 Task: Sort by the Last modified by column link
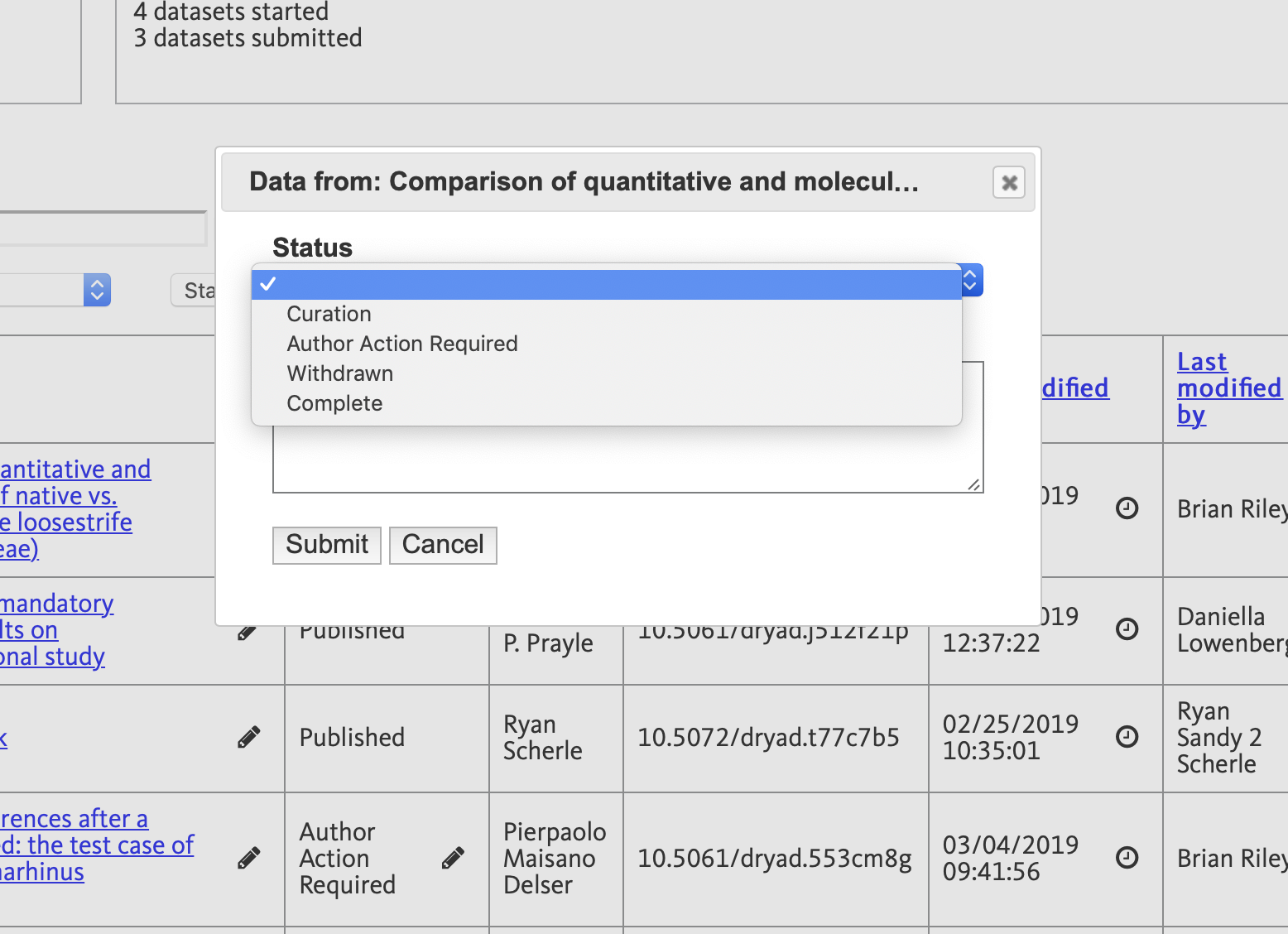1228,388
